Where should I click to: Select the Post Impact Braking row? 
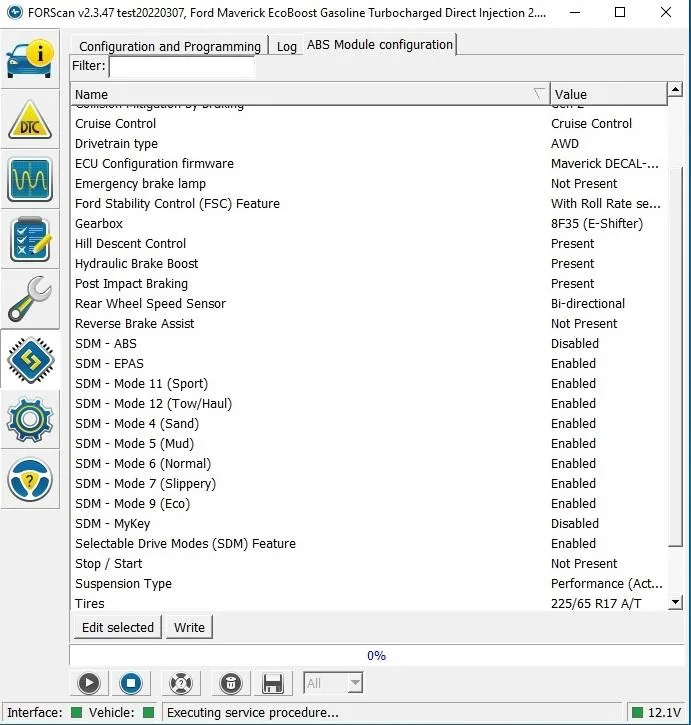[369, 283]
